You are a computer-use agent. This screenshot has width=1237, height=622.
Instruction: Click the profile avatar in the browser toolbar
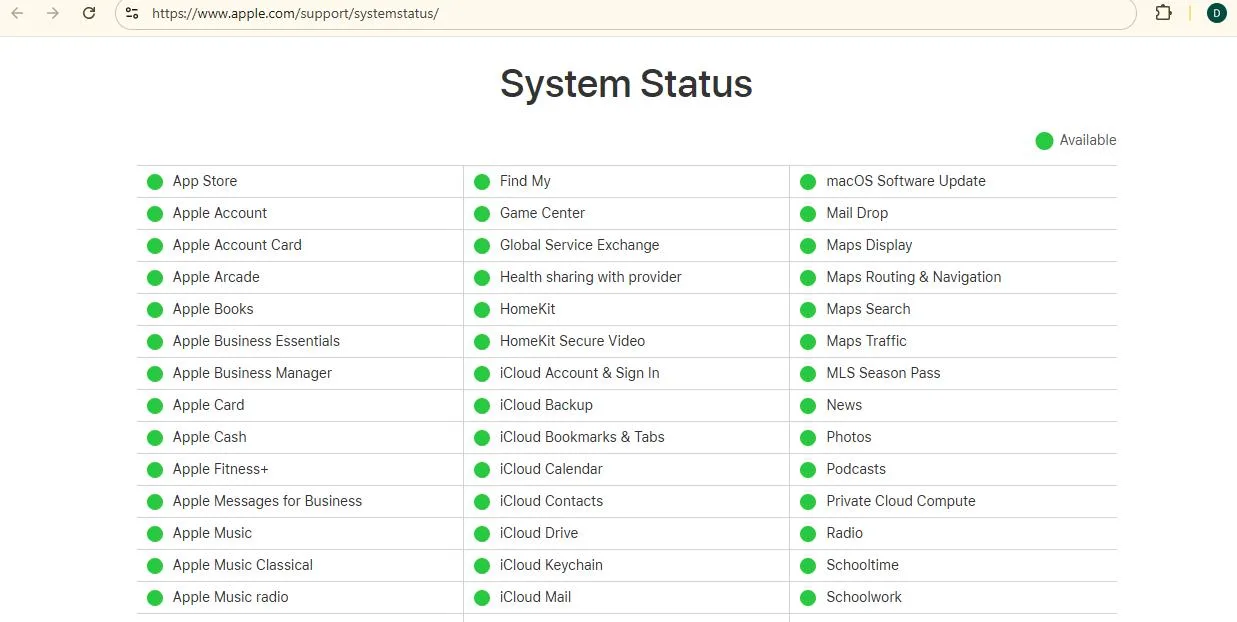click(1216, 13)
